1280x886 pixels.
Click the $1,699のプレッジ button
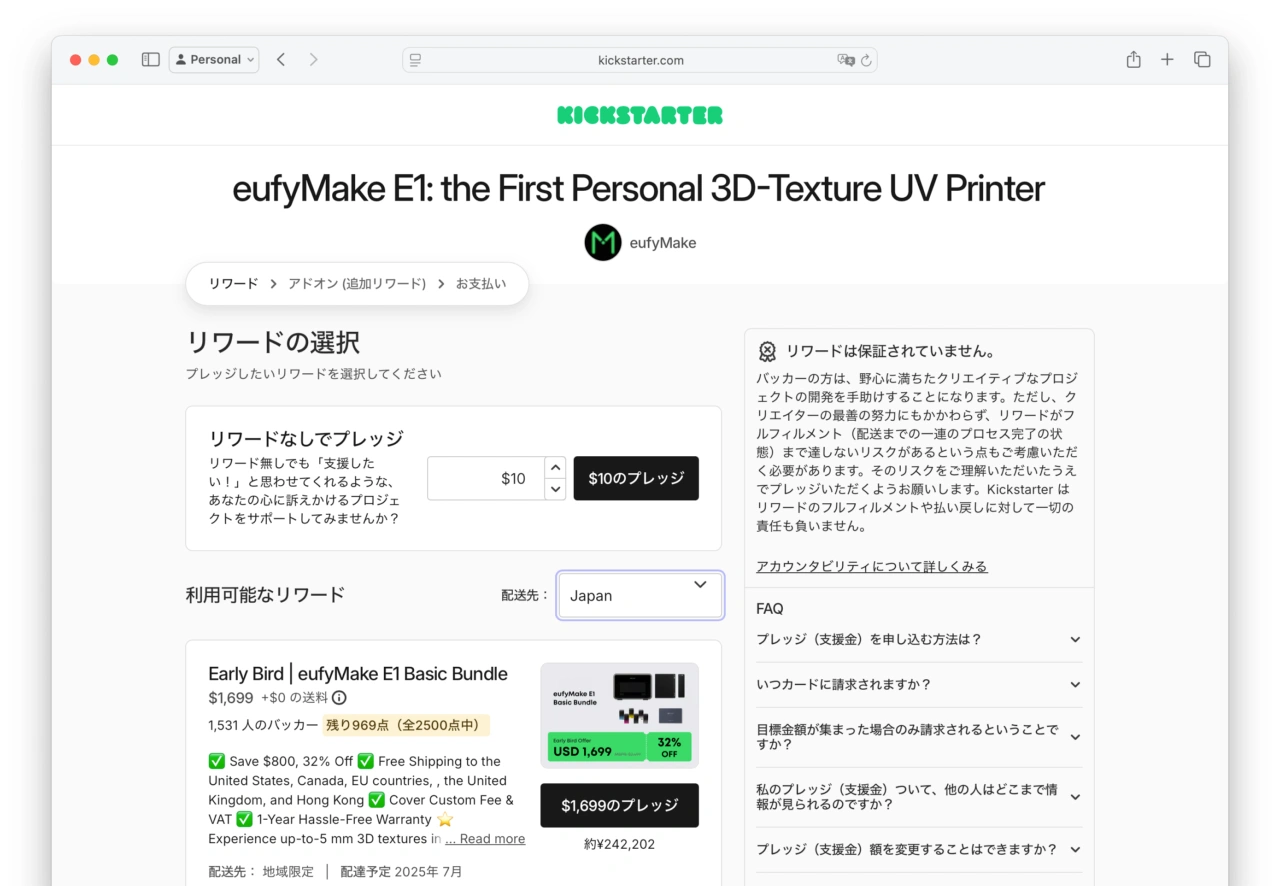(619, 805)
